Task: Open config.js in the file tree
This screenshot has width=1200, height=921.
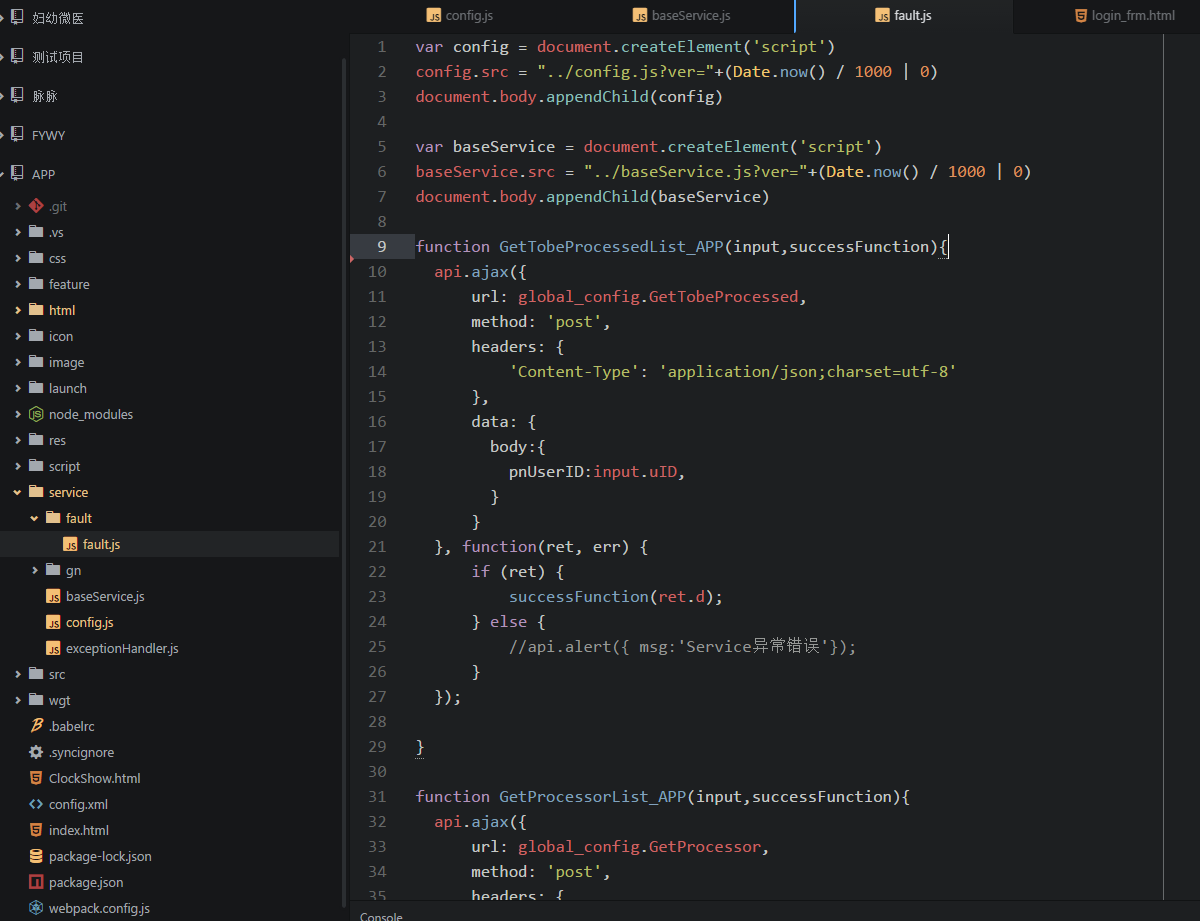Action: click(90, 622)
